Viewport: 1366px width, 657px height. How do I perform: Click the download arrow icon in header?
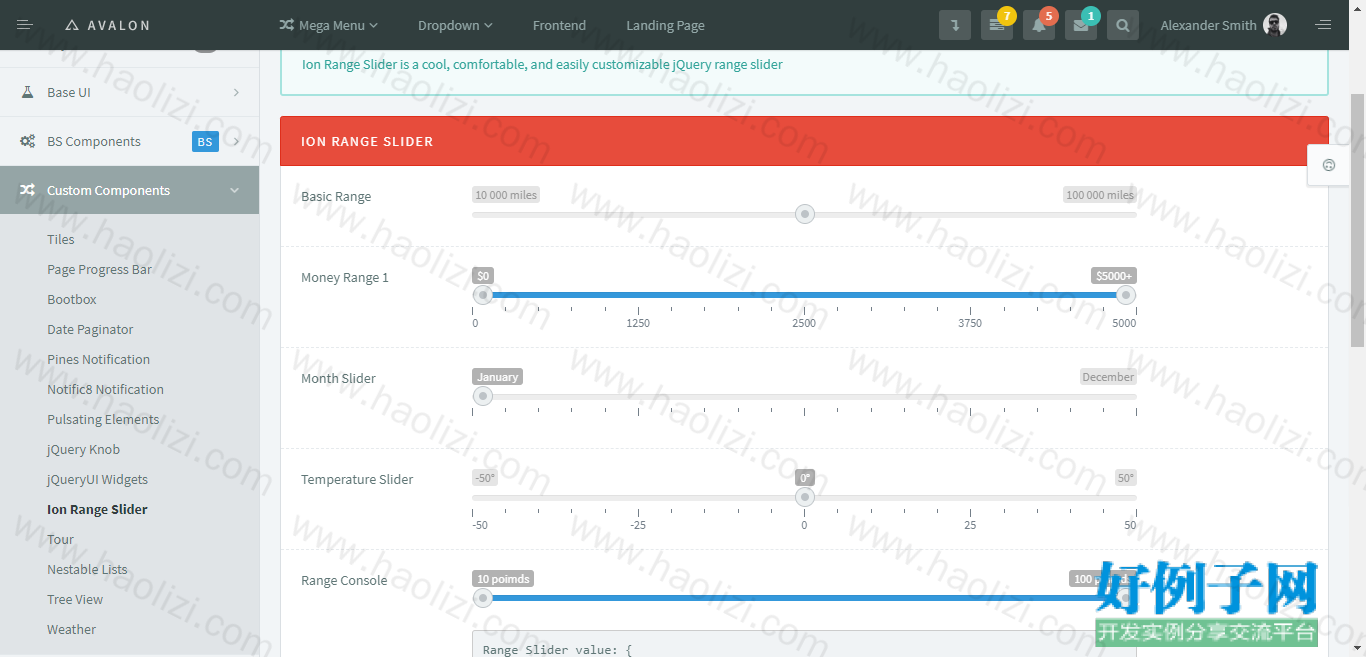pos(955,25)
